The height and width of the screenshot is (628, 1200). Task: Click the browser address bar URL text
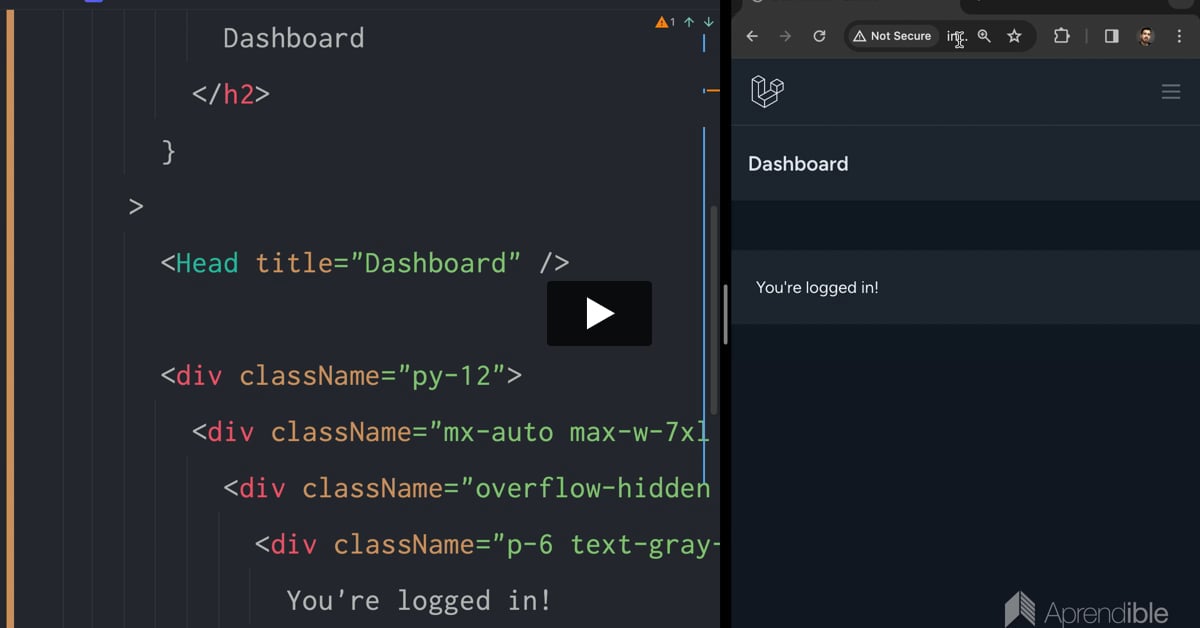pyautogui.click(x=956, y=36)
